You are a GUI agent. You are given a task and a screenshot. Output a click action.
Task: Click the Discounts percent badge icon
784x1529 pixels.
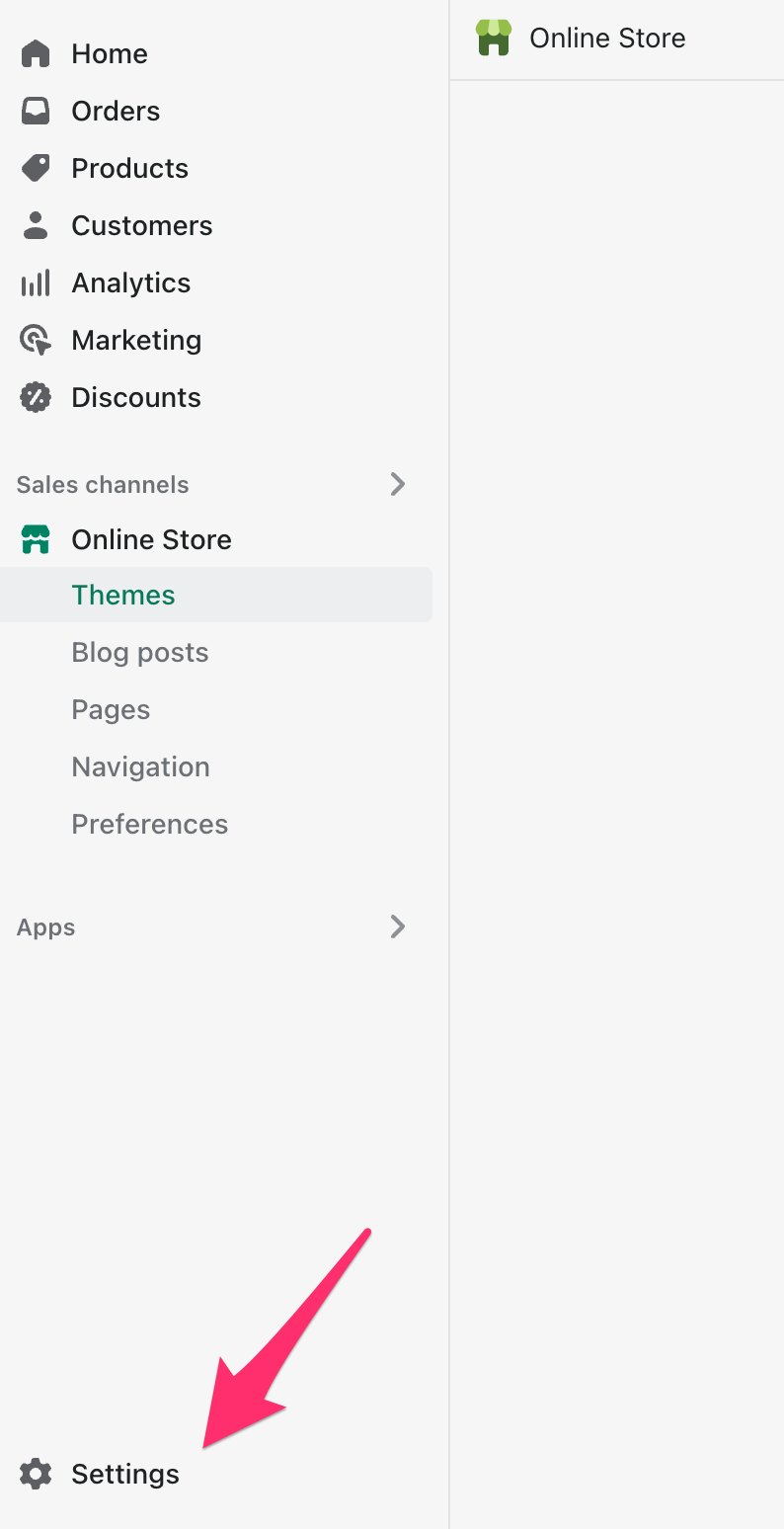coord(36,397)
